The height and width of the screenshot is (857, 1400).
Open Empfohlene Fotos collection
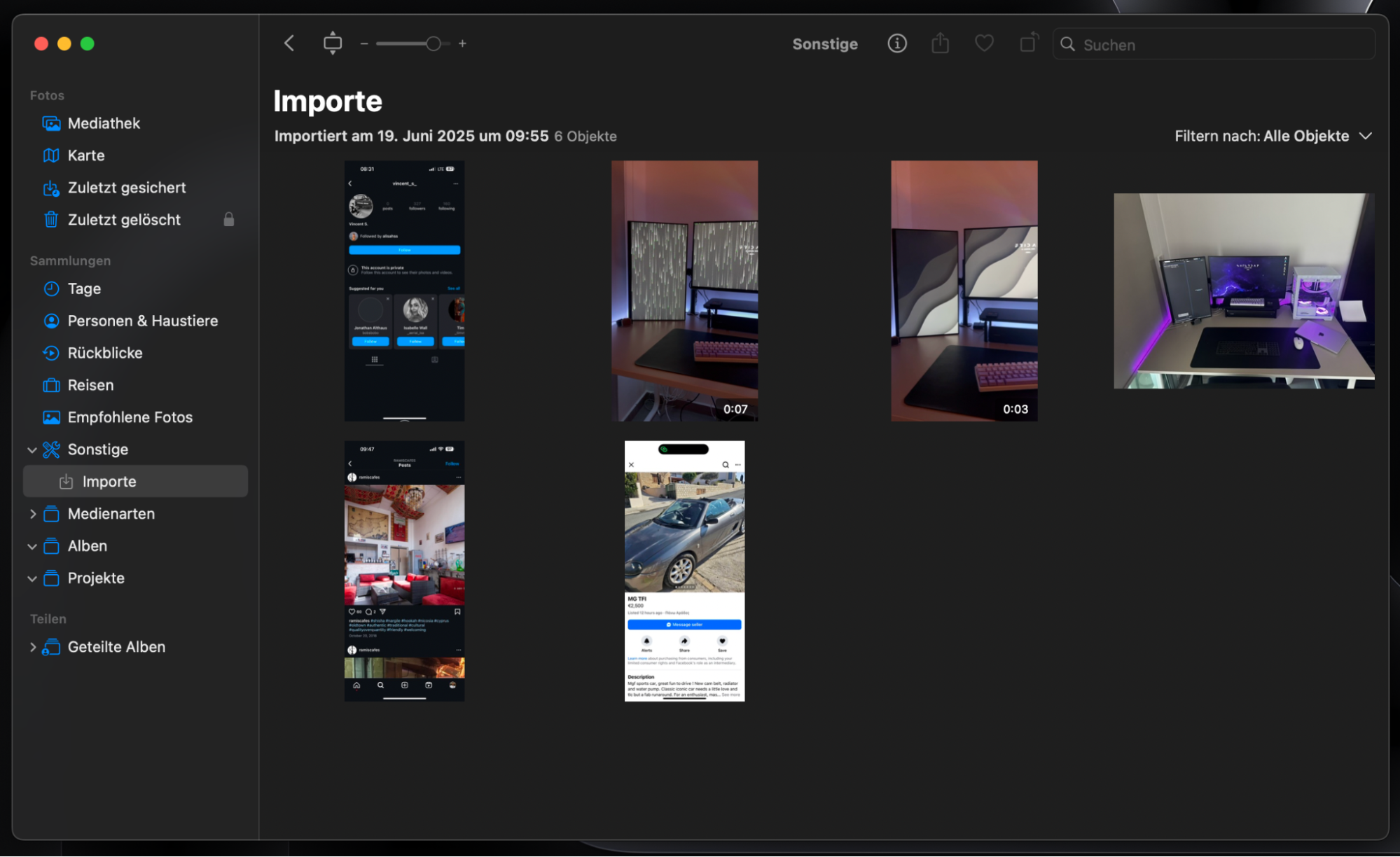(130, 417)
